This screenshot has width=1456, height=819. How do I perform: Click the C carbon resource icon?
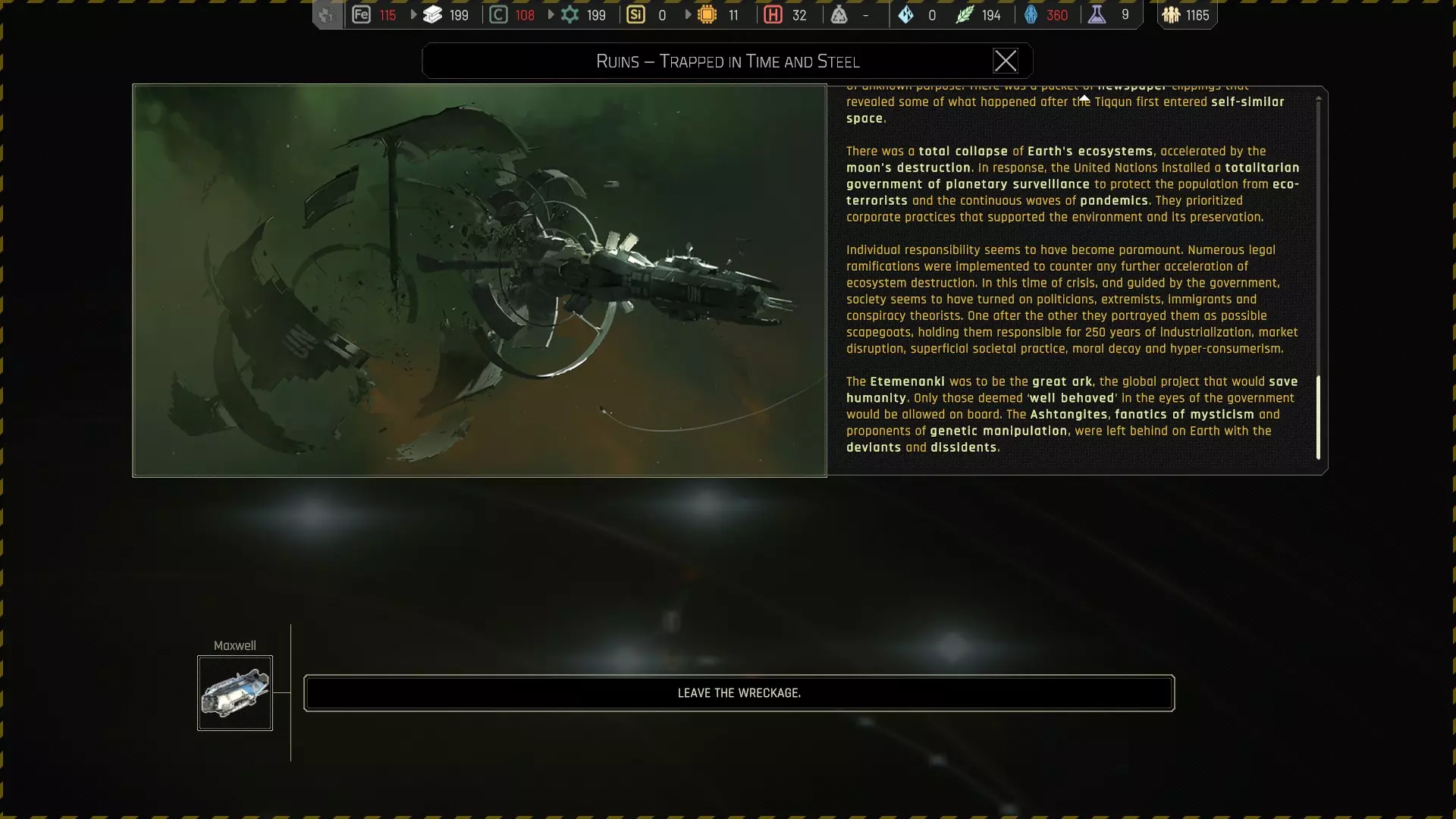[x=498, y=14]
